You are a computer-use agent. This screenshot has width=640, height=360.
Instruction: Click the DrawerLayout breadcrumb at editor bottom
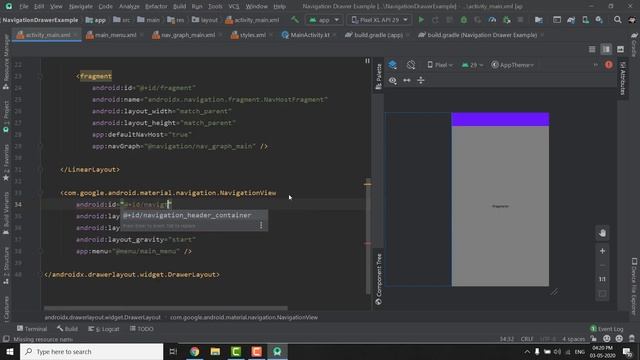(102, 317)
